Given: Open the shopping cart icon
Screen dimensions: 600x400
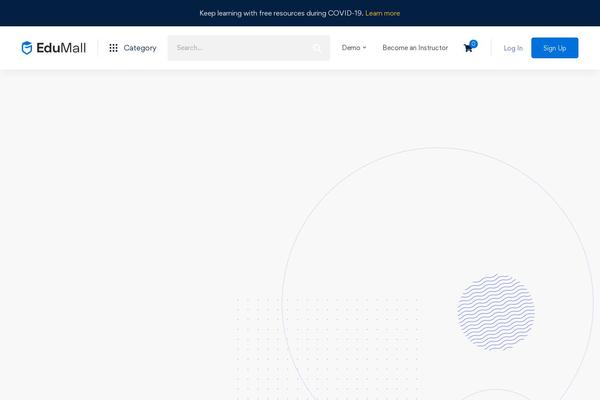Looking at the screenshot, I should click(468, 48).
